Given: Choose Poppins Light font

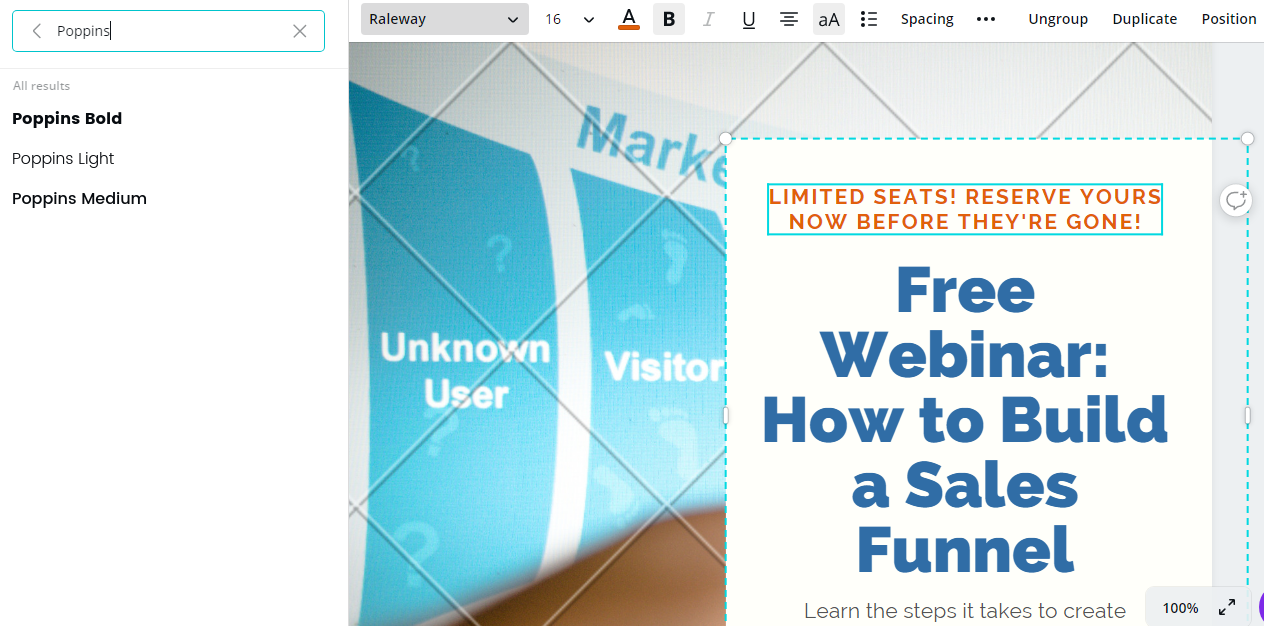Looking at the screenshot, I should [63, 158].
